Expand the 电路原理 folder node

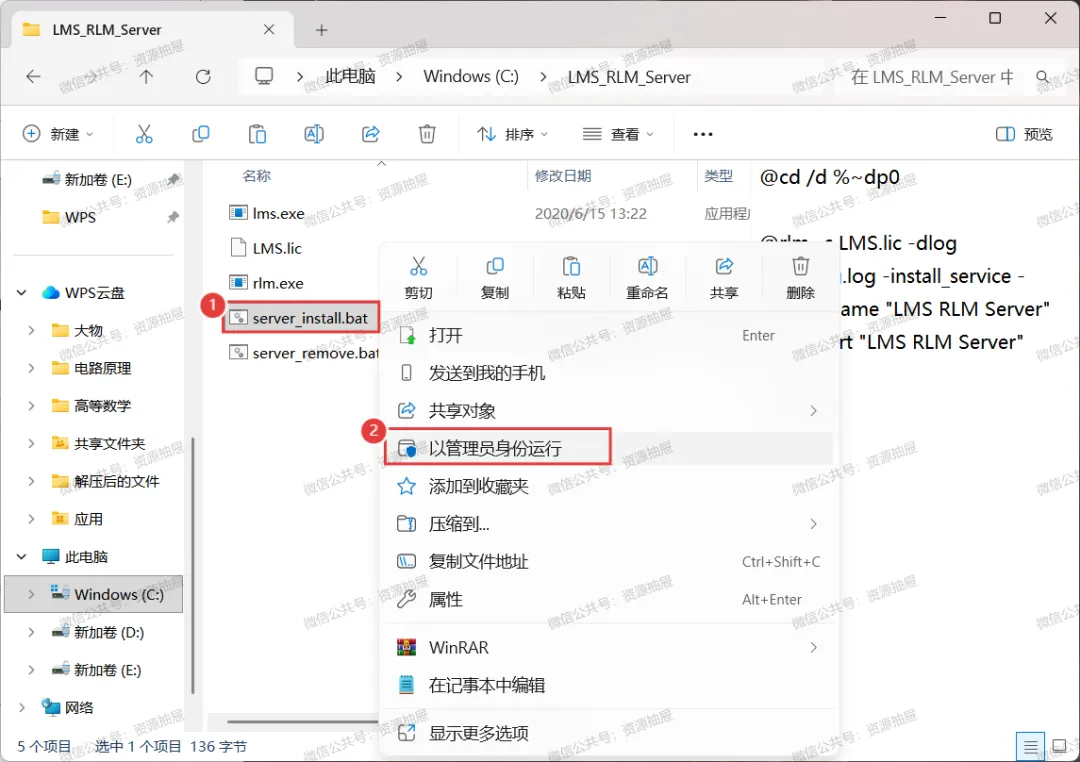31,368
